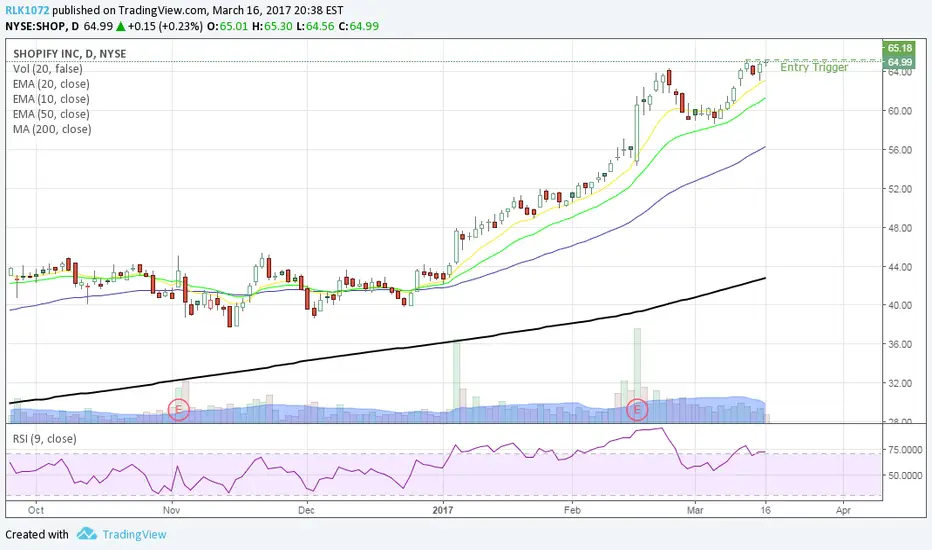Select the Vol (20, false) indicator label
The image size is (932, 550).
(x=48, y=69)
